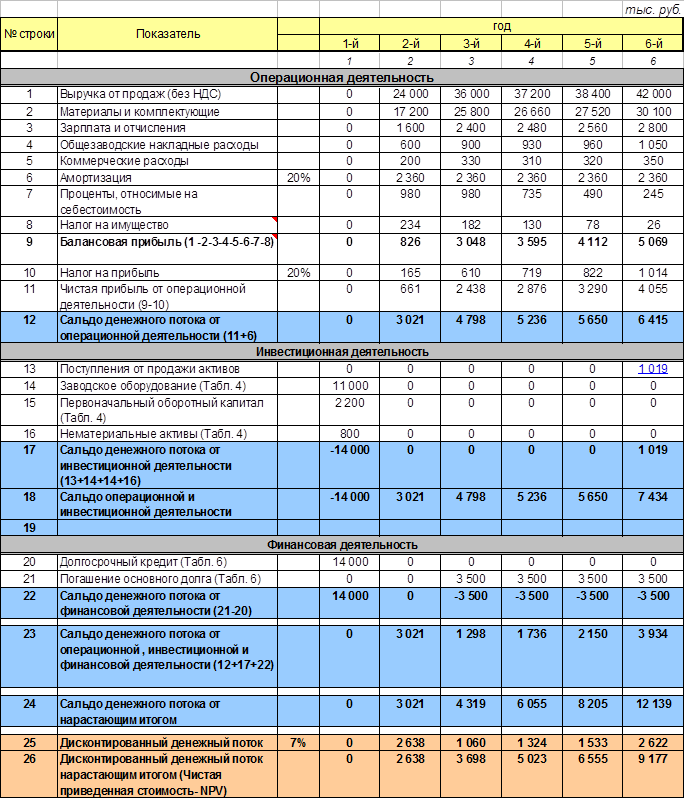
Task: Select 'Операционная деятельность' section header
Action: (x=342, y=78)
